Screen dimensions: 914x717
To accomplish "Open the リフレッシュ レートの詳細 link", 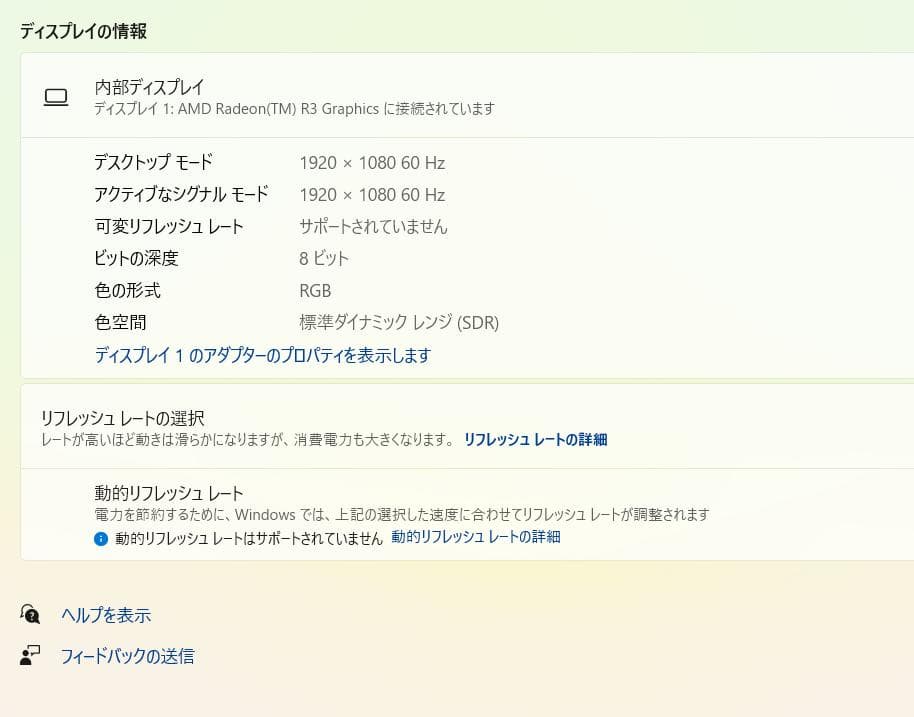I will [x=536, y=439].
